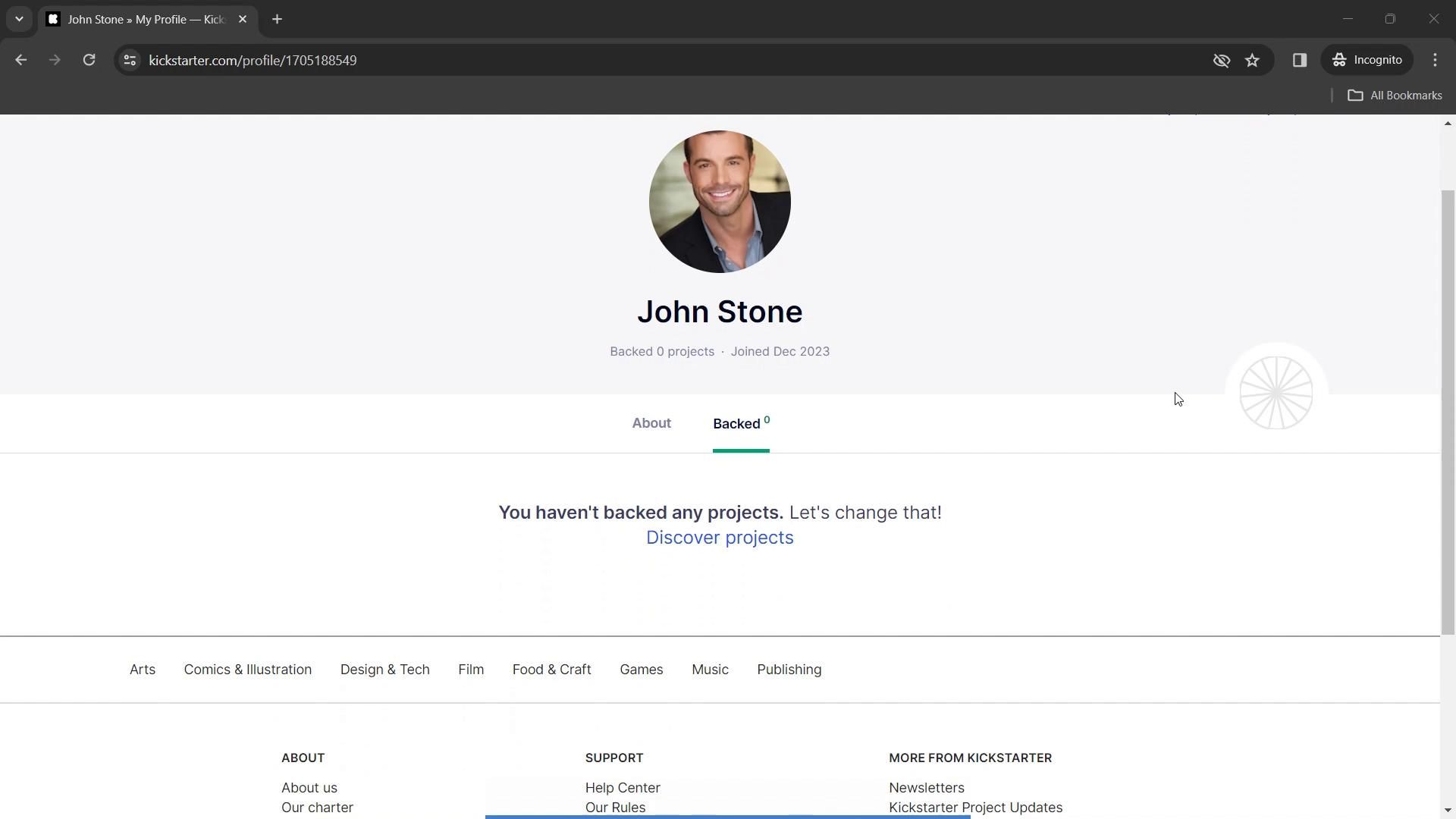This screenshot has width=1456, height=819.
Task: Click site information icon in address bar
Action: click(130, 60)
